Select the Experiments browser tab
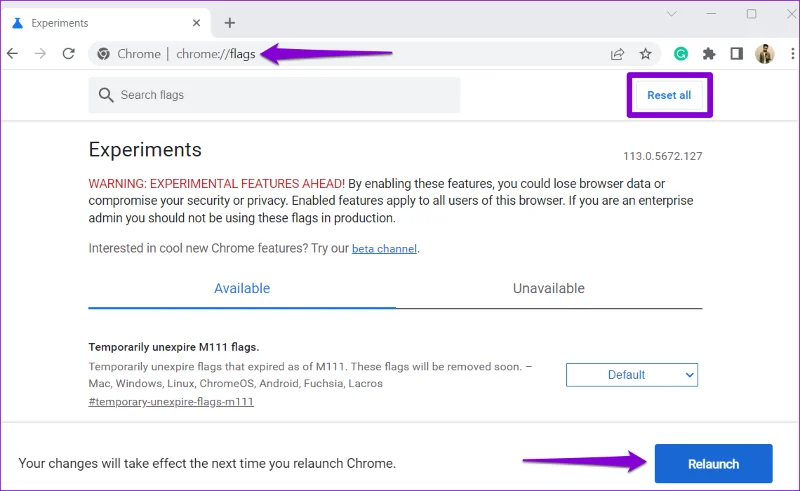The width and height of the screenshot is (800, 491). (107, 23)
